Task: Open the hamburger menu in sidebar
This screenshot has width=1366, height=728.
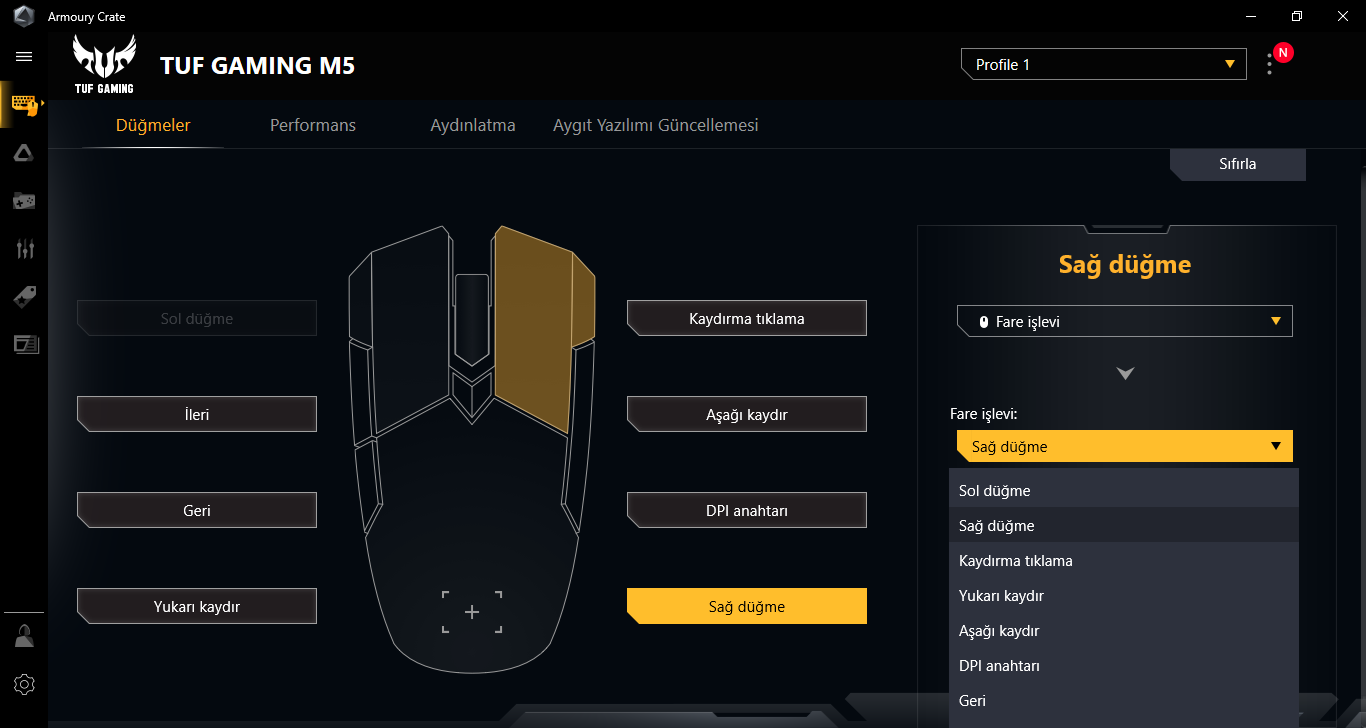Action: click(24, 57)
